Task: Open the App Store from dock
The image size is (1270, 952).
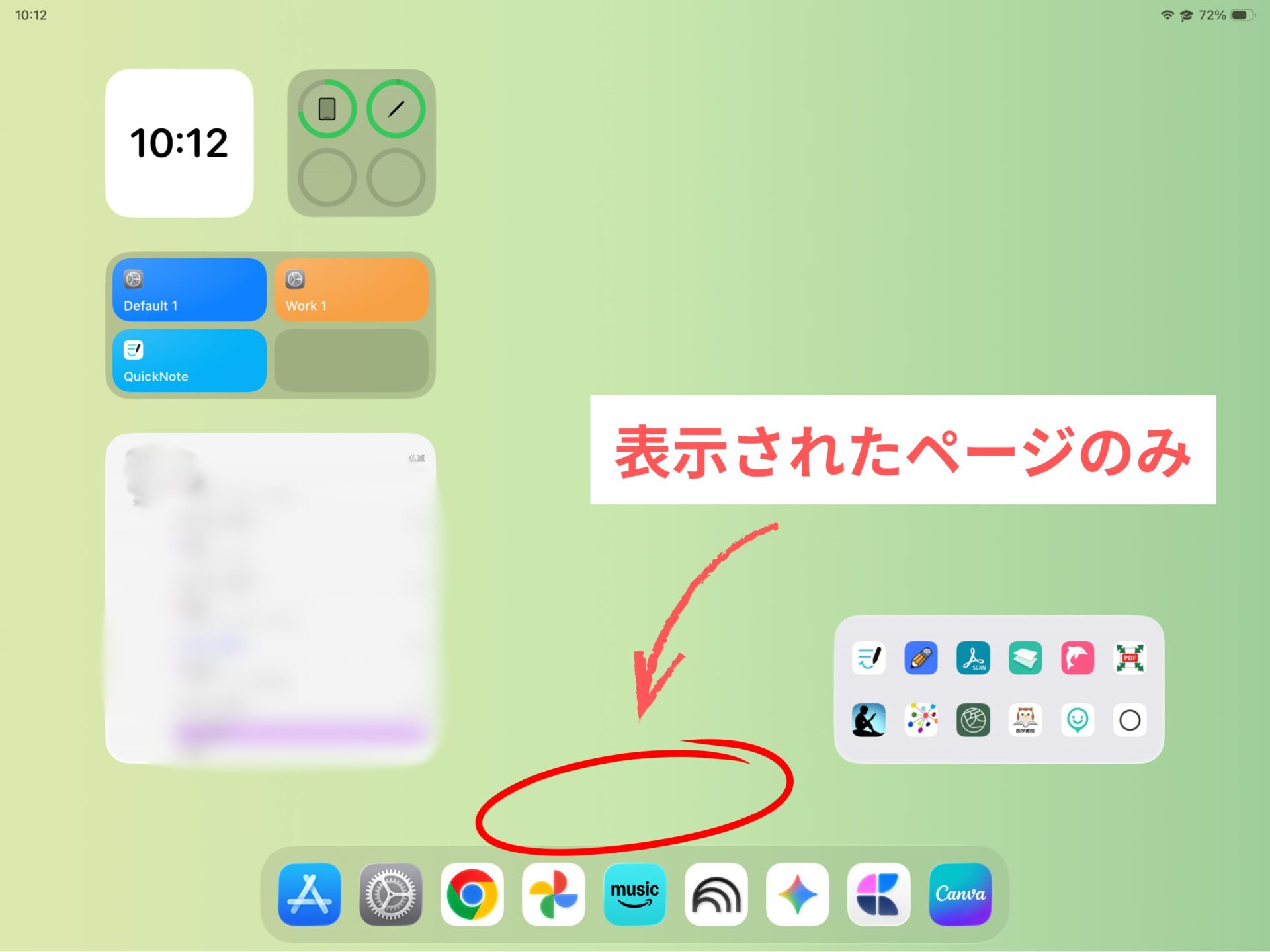Action: tap(310, 894)
